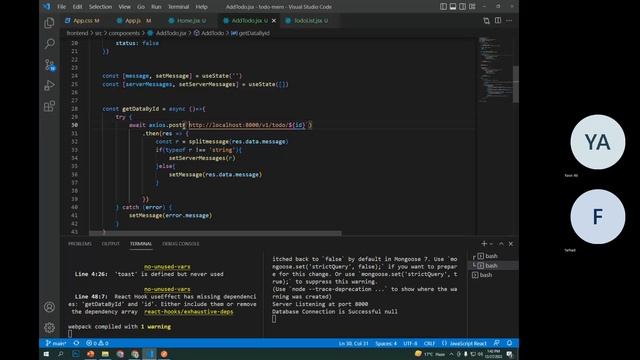Toggle the primary side bar layout icon
Screen dimensions: 640x360
[x=443, y=7]
